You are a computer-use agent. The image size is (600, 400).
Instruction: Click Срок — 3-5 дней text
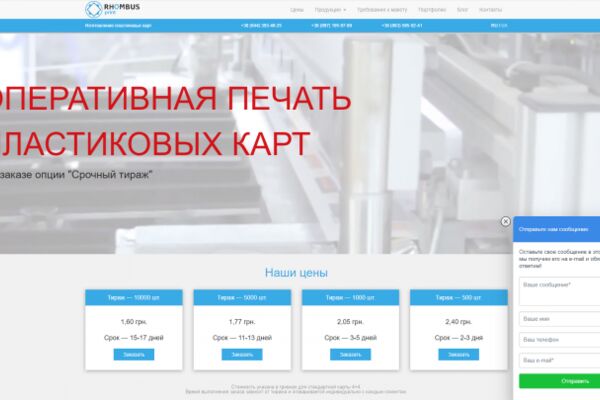coord(351,338)
